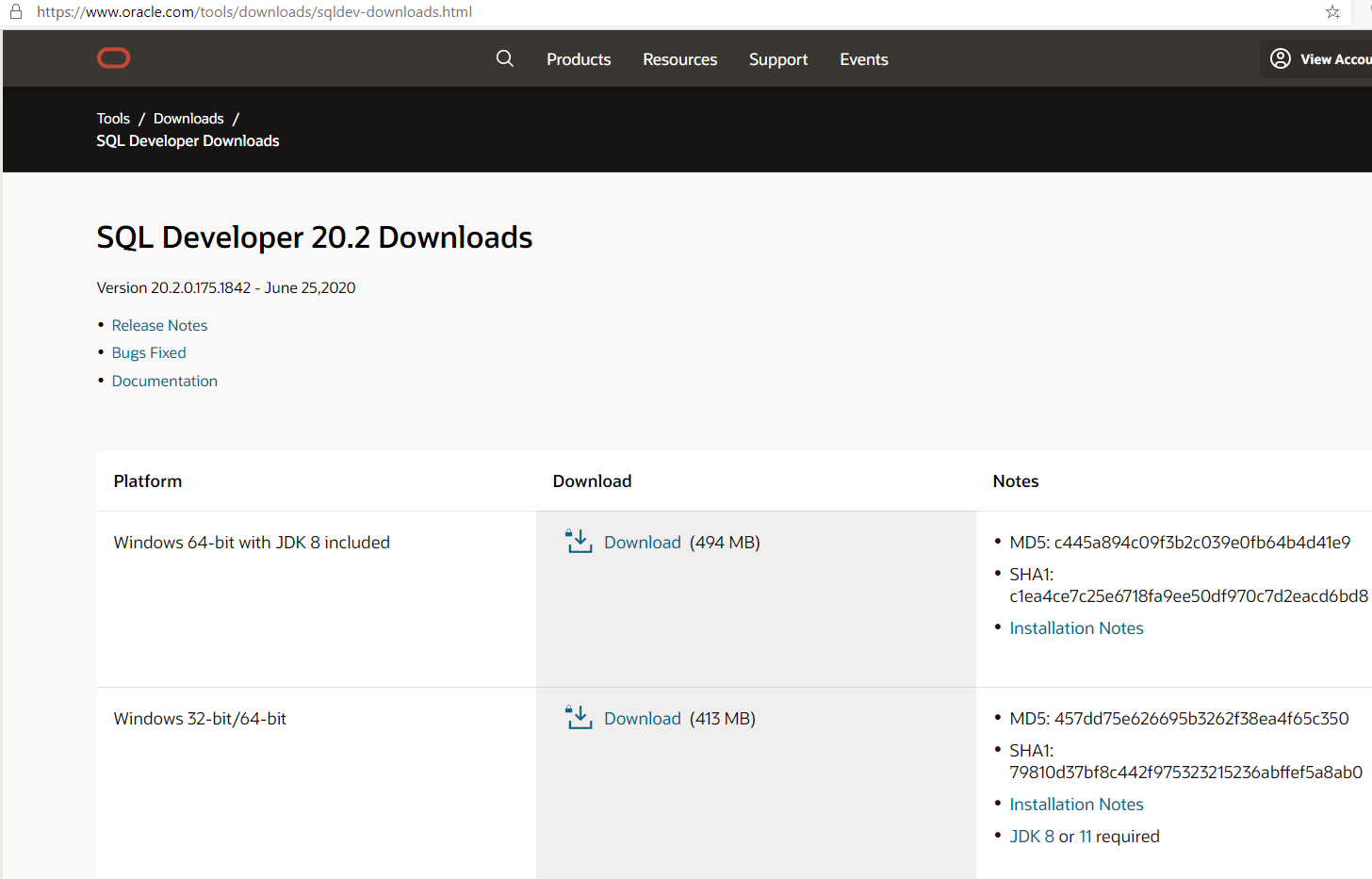1372x879 pixels.
Task: Open the Release Notes link
Action: (159, 325)
